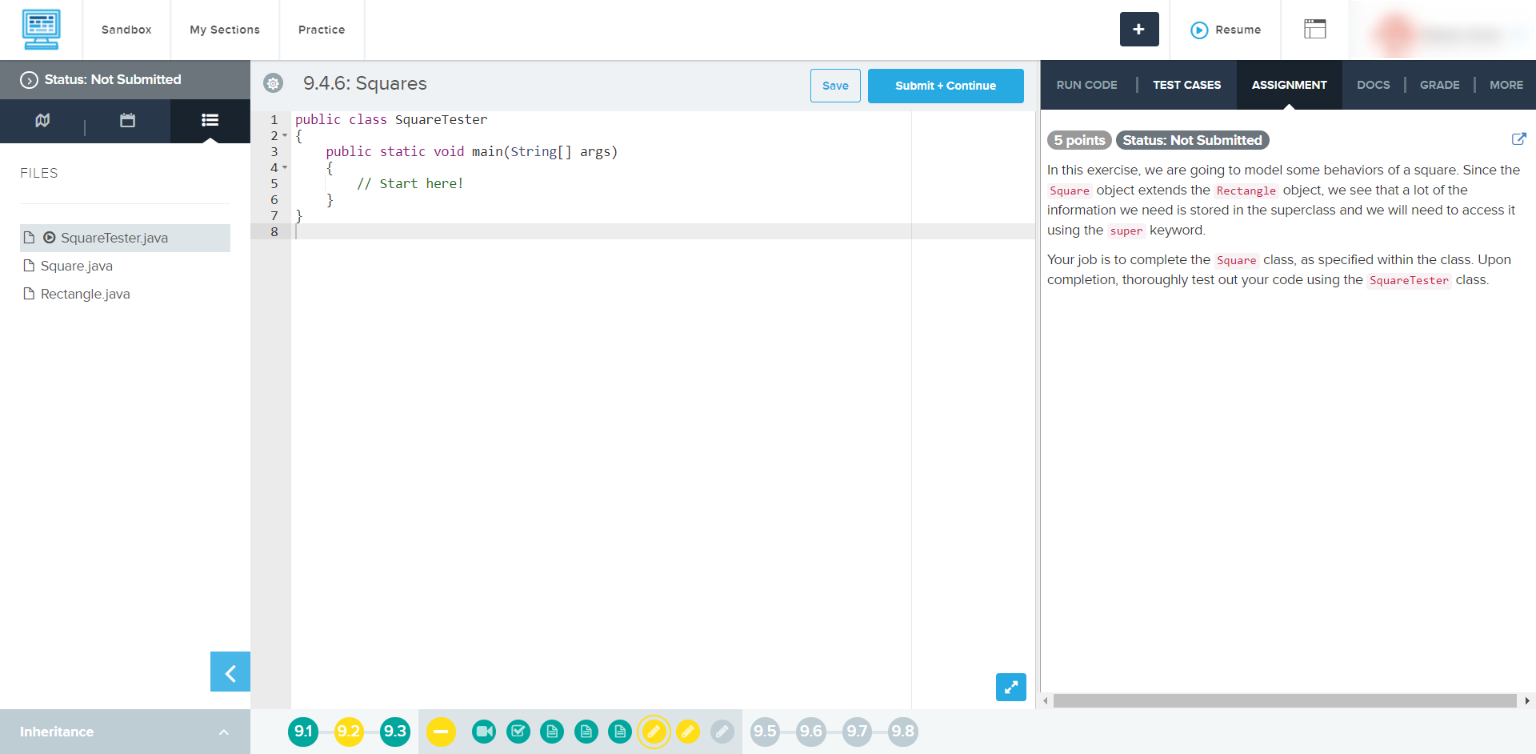Select the ringed yellow pencil exercise
This screenshot has width=1536, height=754.
click(x=654, y=732)
